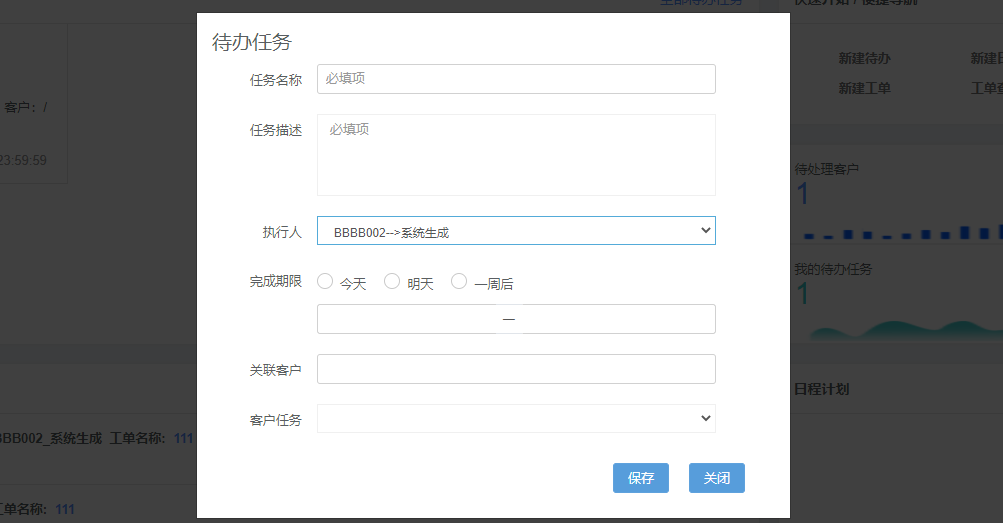Select the 今天 radio button

coord(325,281)
